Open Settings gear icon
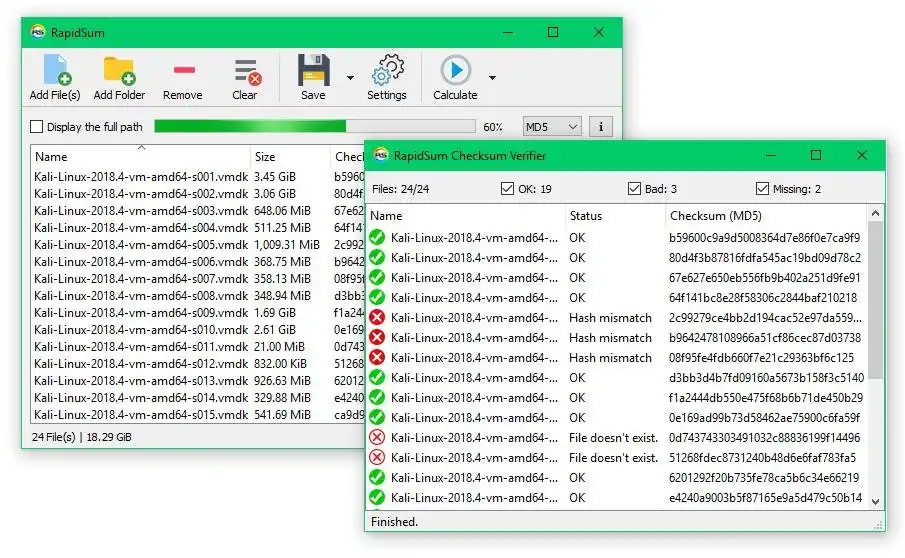The image size is (905, 558). tap(387, 70)
